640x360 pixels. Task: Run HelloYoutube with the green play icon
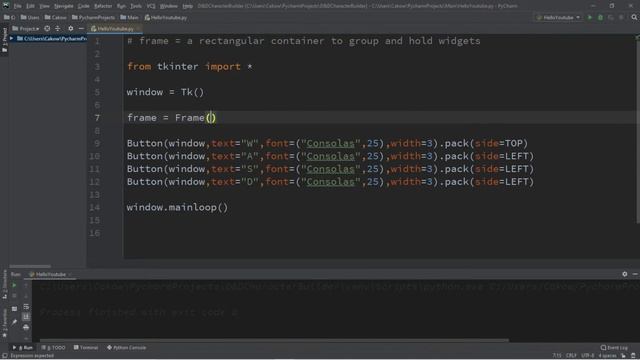(x=590, y=18)
